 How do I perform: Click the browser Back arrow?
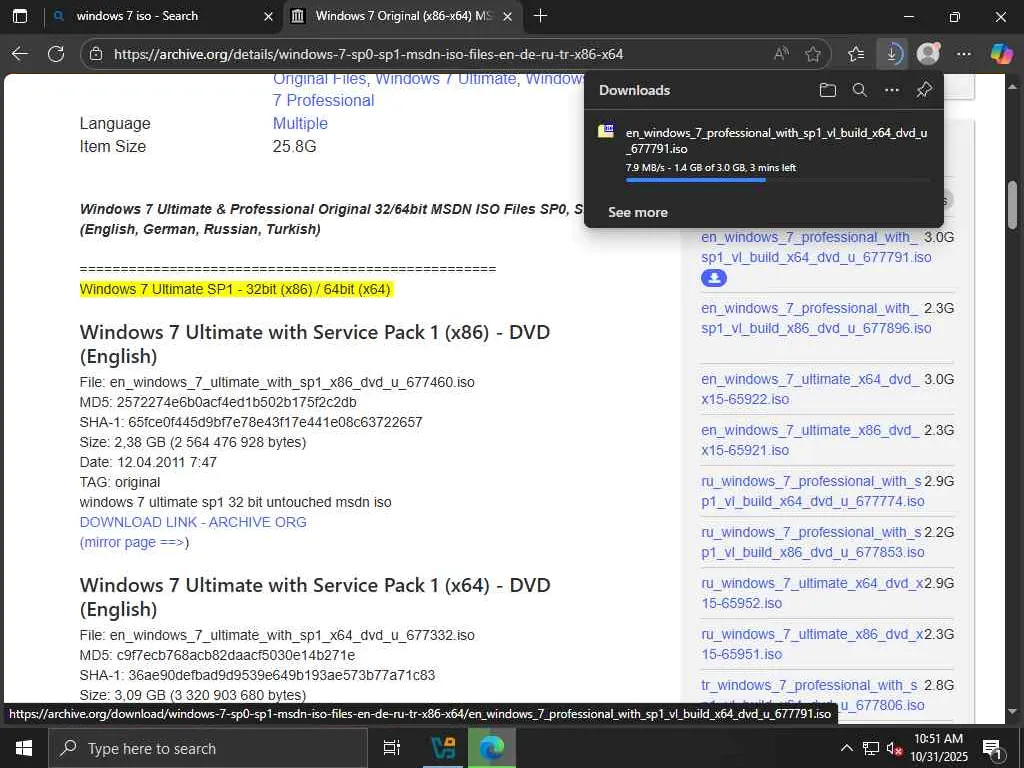[x=20, y=54]
